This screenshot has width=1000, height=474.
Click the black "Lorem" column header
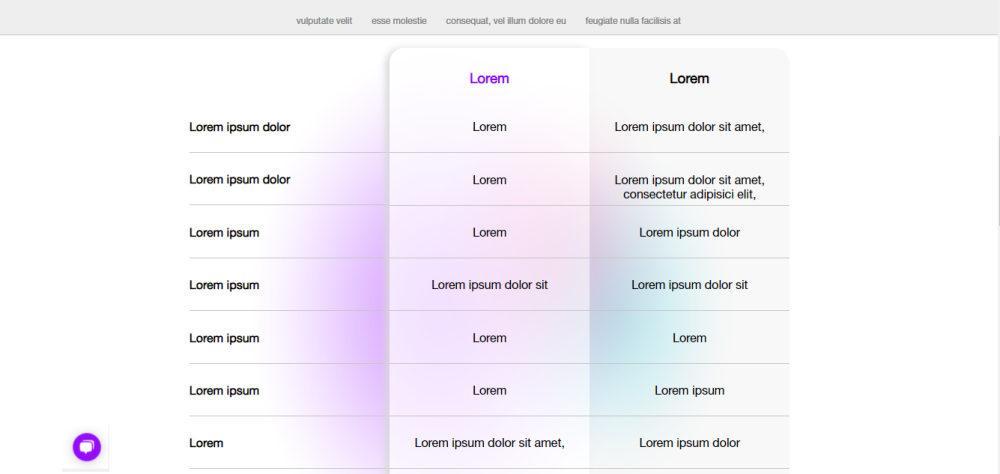689,79
